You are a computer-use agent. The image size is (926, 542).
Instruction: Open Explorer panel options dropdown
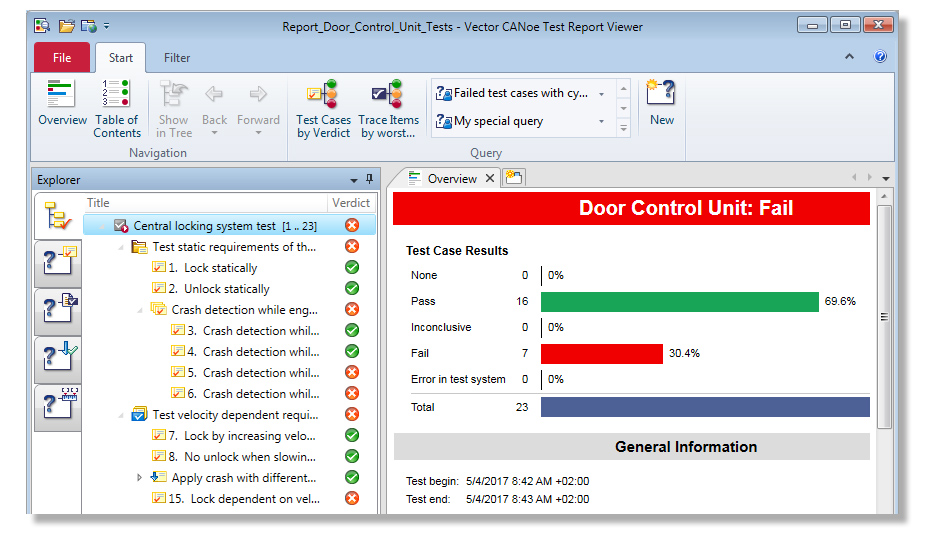coord(354,180)
